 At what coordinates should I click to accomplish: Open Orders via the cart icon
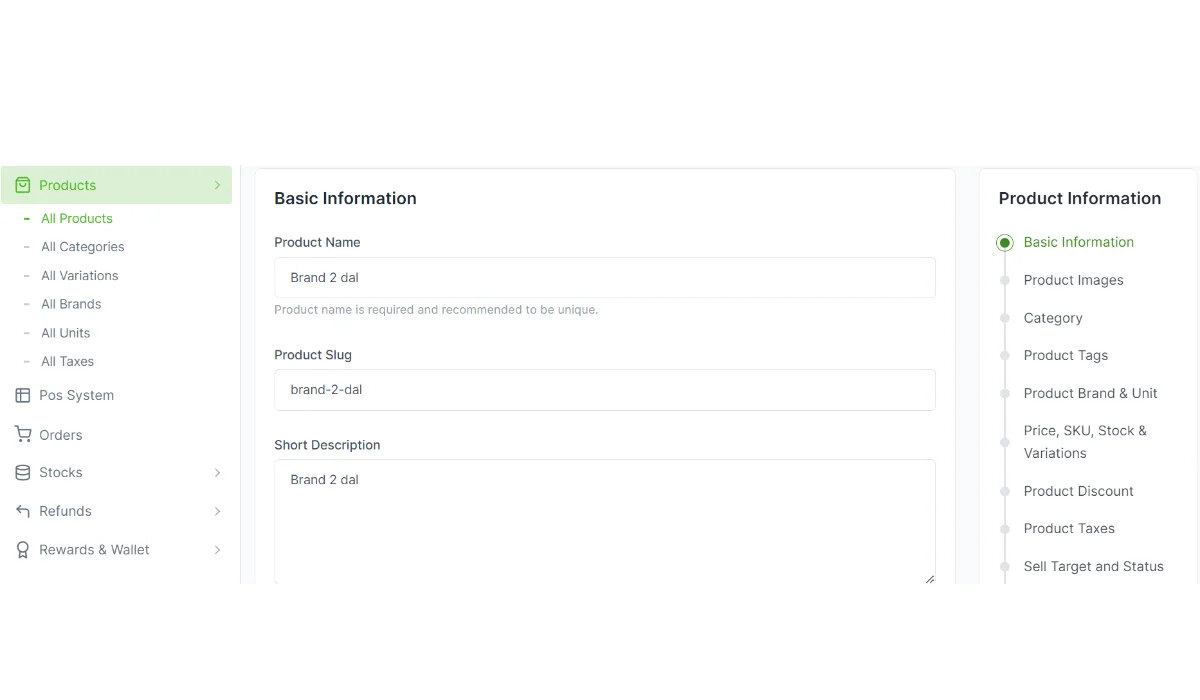[22, 434]
